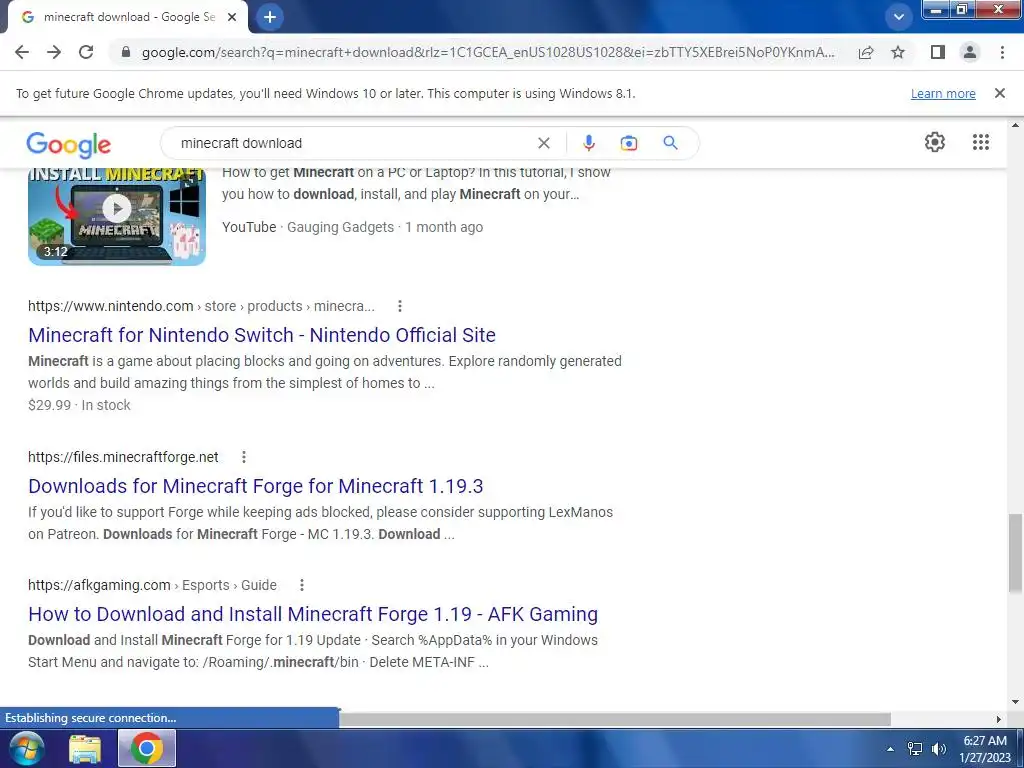The width and height of the screenshot is (1024, 768).
Task: Click the Chrome taskbar icon
Action: click(146, 748)
